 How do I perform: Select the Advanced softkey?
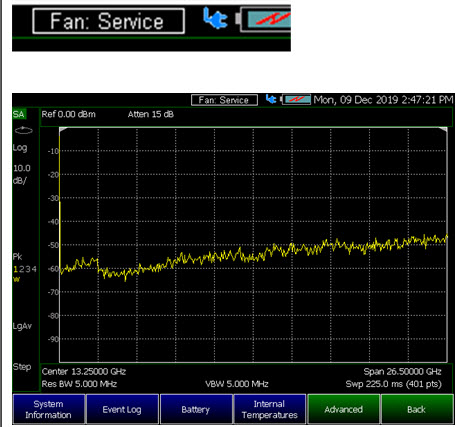[343, 409]
